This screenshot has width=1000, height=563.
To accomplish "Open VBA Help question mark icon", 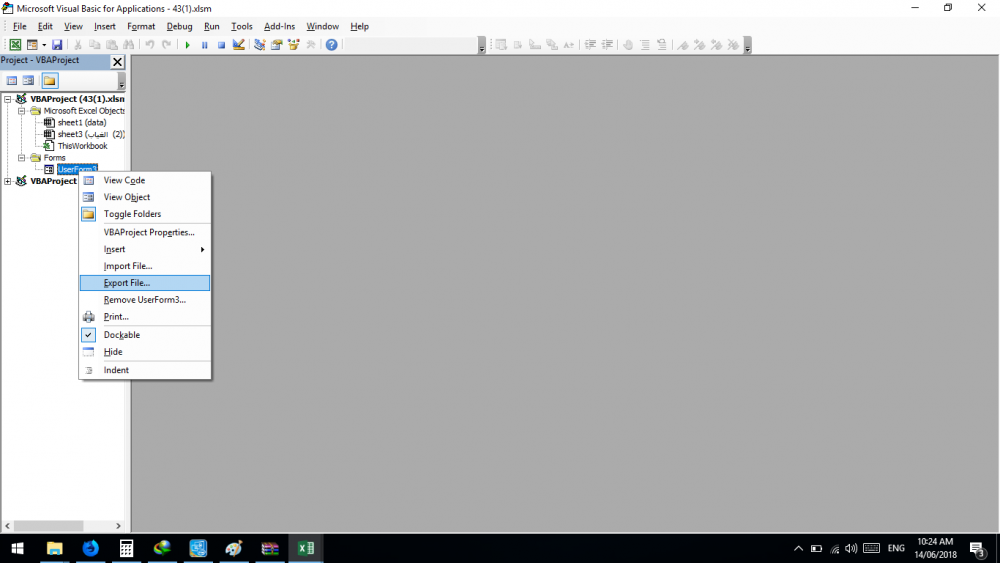I will [332, 45].
